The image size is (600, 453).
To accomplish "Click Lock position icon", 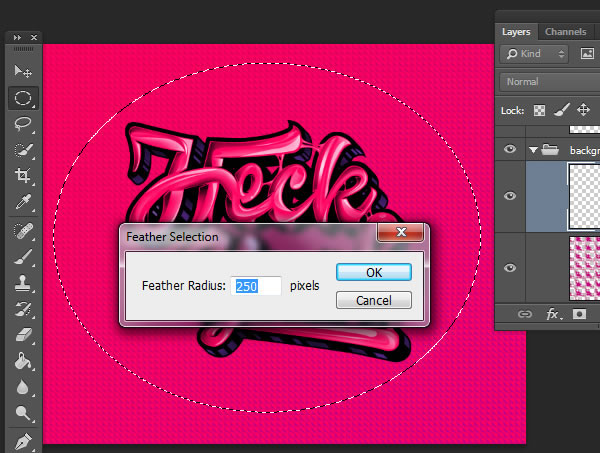I will pos(583,110).
